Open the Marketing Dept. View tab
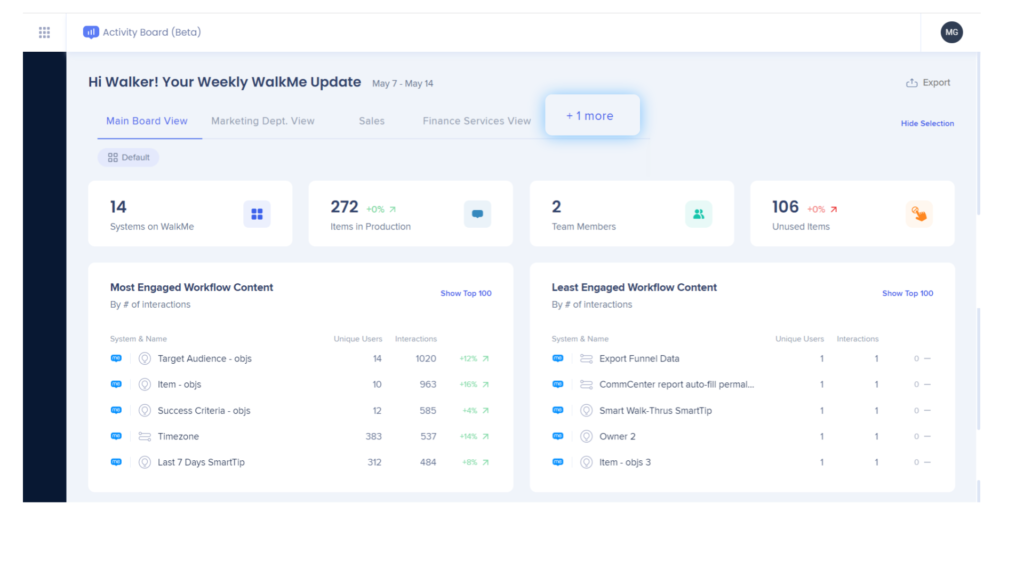1024x576 pixels. [263, 121]
